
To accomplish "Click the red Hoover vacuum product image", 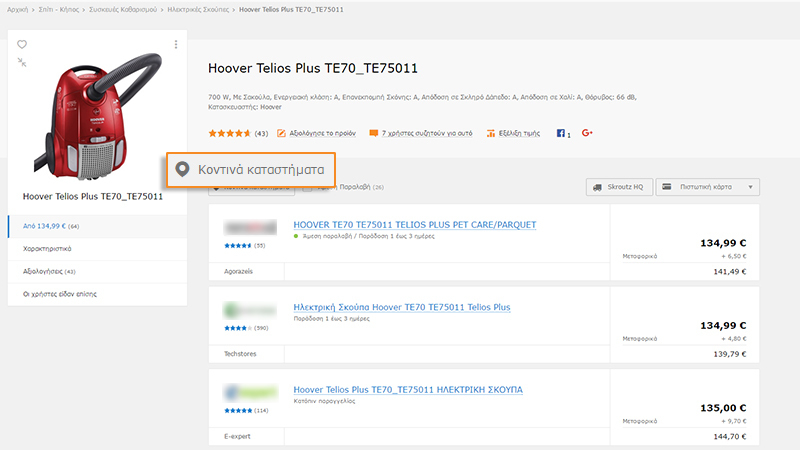I will tap(98, 116).
